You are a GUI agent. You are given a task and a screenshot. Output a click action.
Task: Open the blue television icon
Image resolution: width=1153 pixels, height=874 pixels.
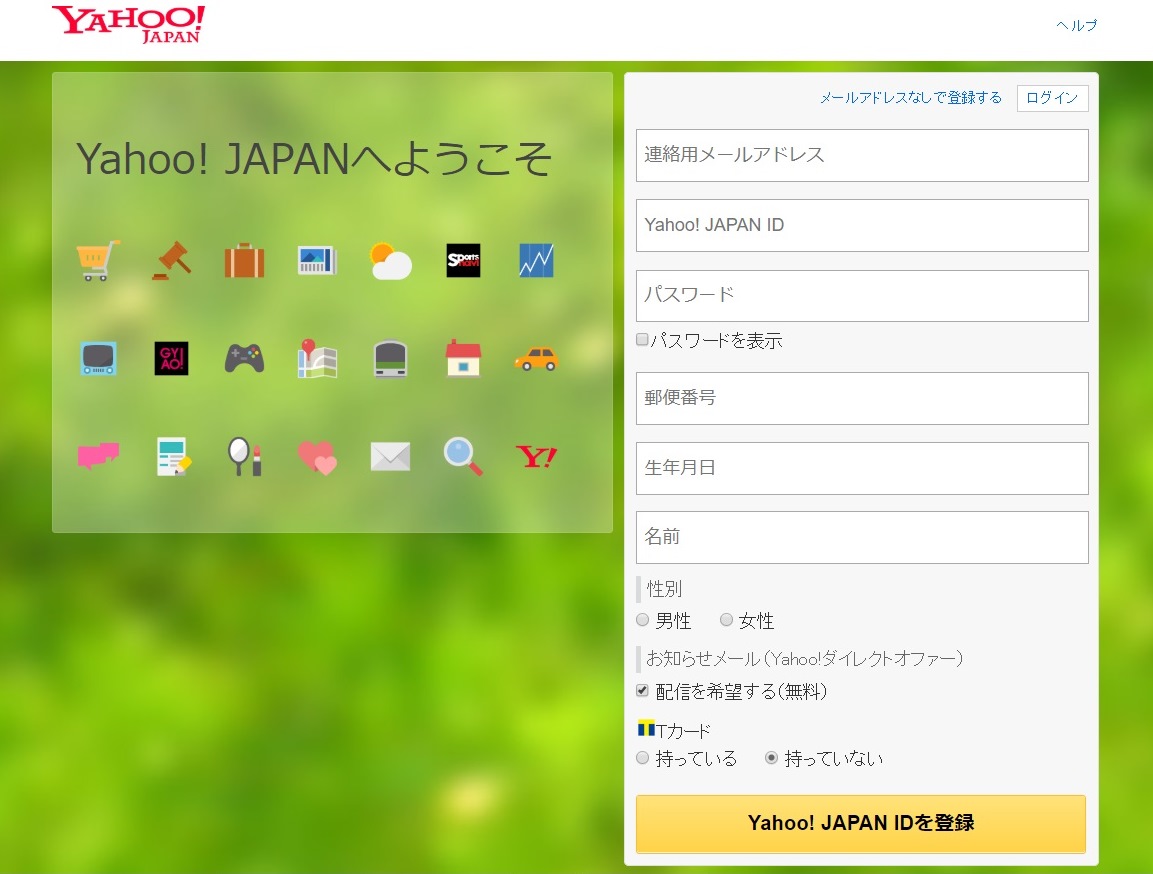point(98,359)
